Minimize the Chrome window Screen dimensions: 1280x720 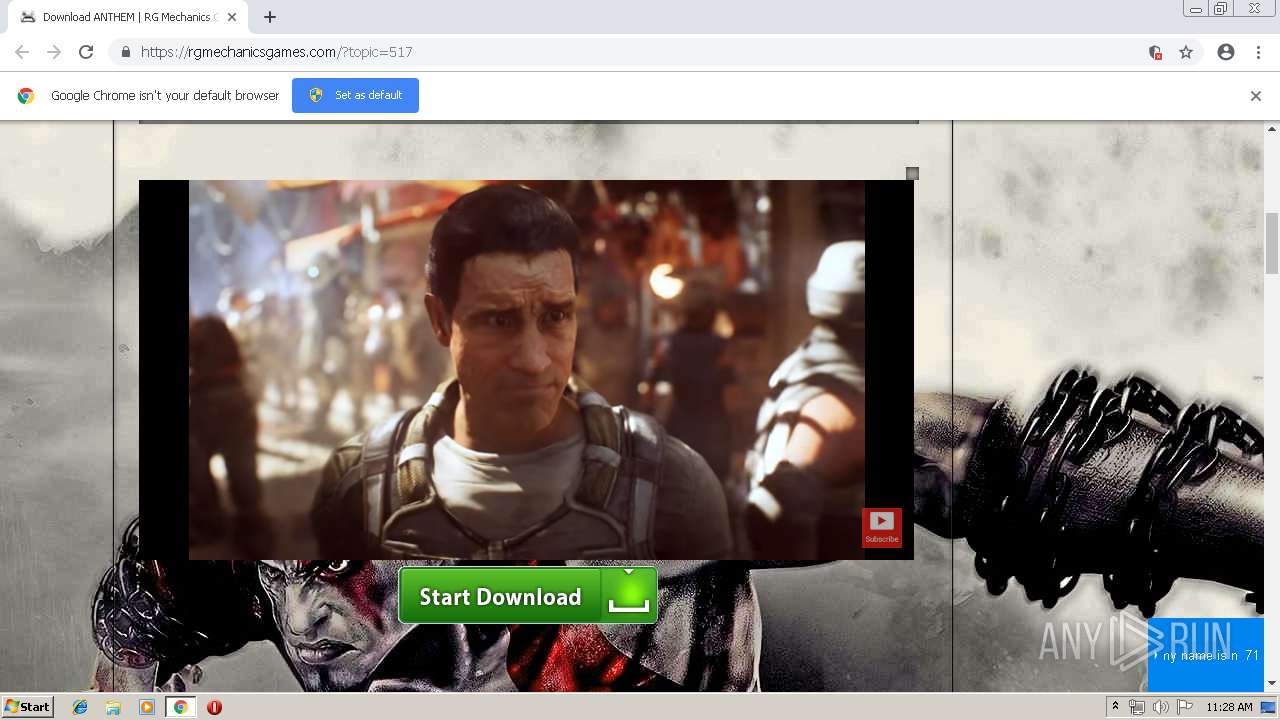tap(1196, 9)
